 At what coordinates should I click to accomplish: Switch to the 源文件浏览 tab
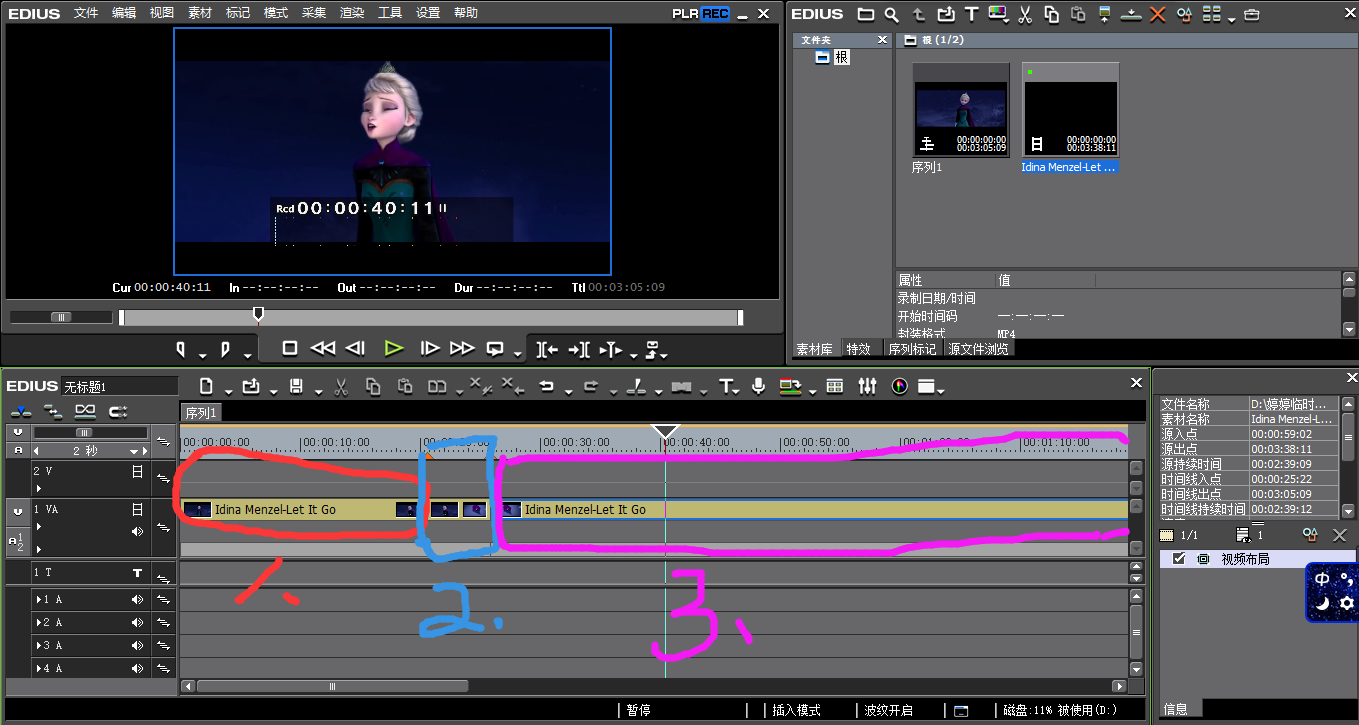(x=979, y=349)
